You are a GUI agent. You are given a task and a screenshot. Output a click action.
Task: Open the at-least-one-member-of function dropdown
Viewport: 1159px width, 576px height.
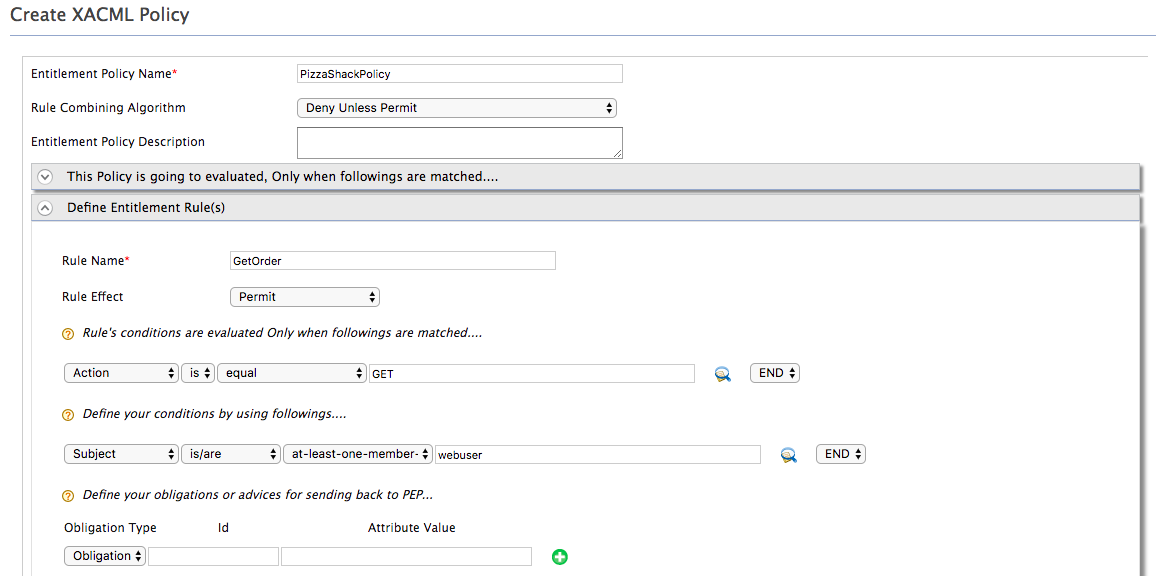(x=357, y=453)
